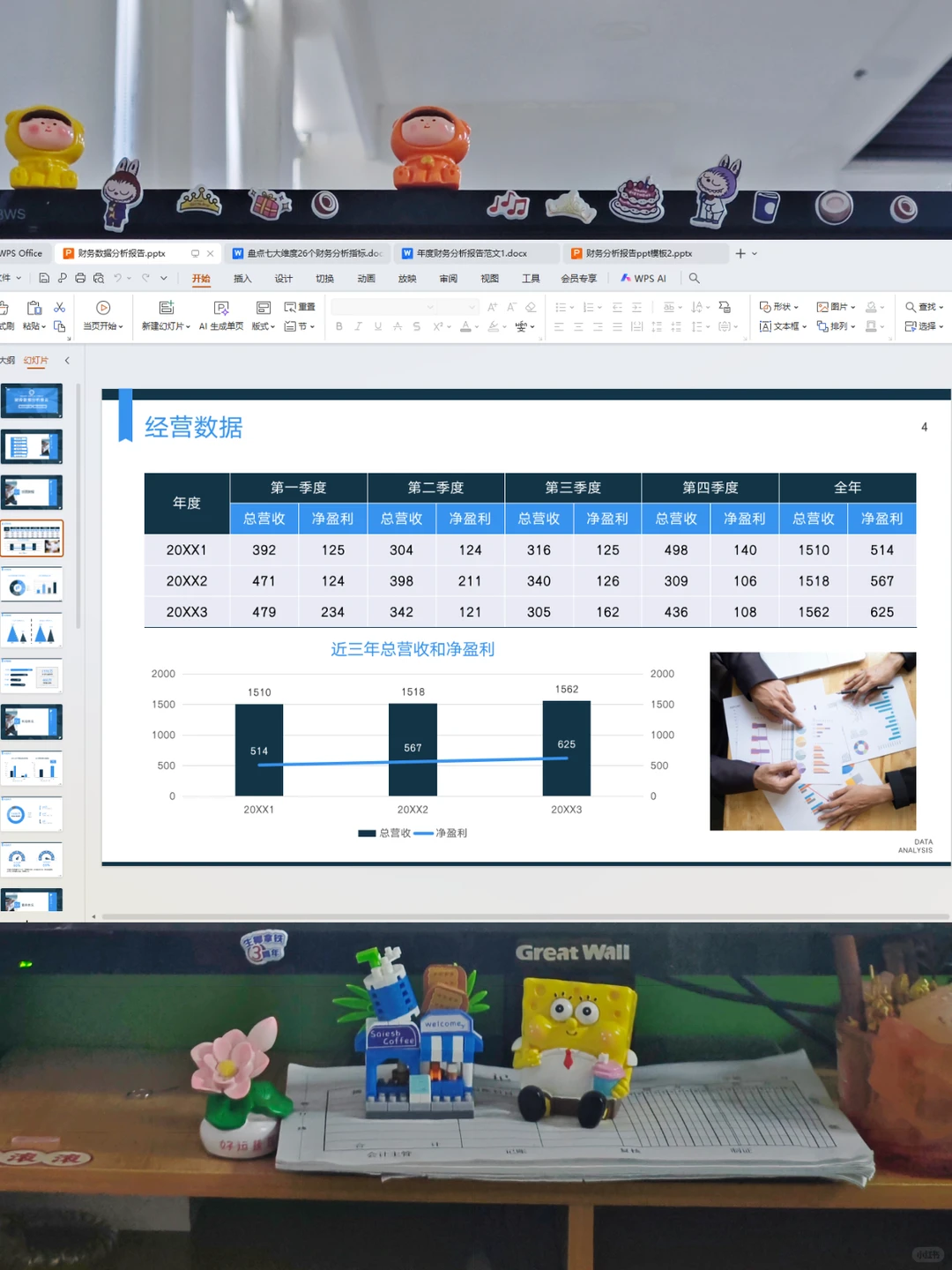
Task: Click the new document tab plus button
Action: click(x=740, y=253)
